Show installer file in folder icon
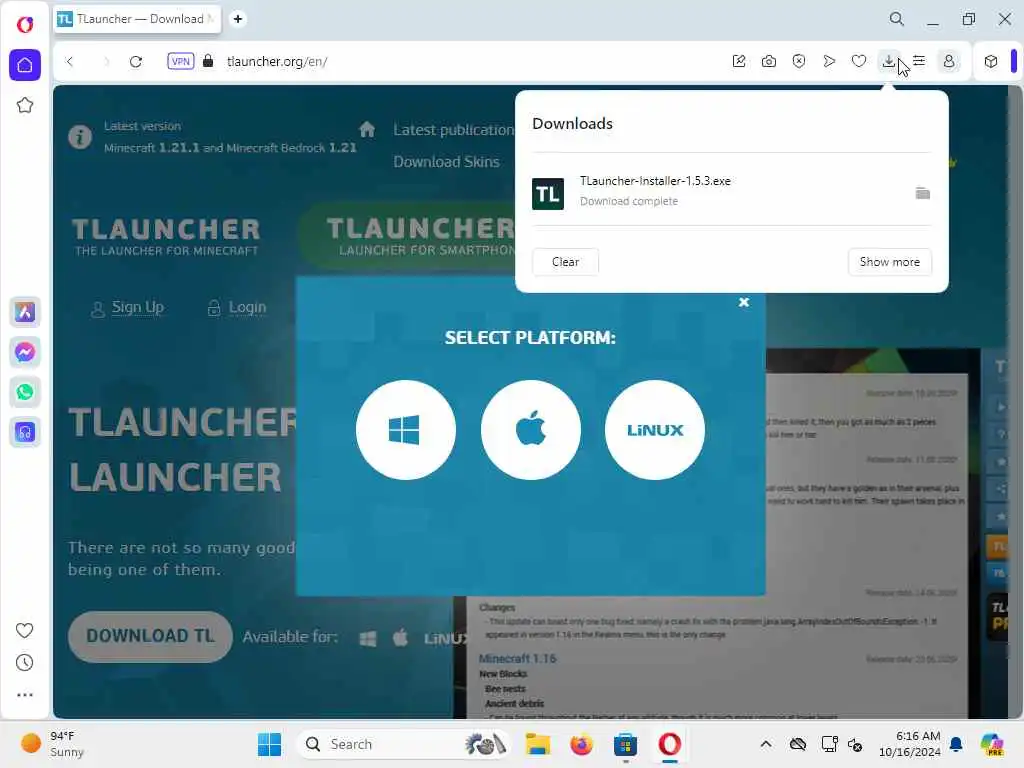Viewport: 1024px width, 768px height. [x=922, y=193]
